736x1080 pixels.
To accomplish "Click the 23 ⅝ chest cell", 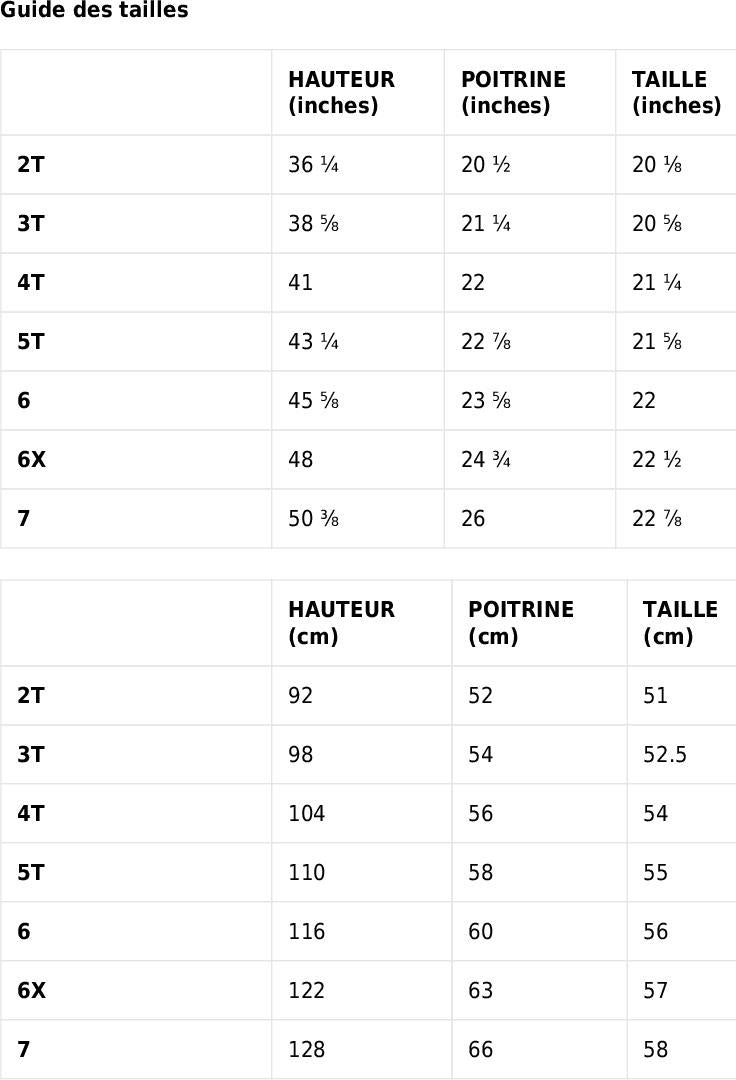I will pyautogui.click(x=486, y=401).
